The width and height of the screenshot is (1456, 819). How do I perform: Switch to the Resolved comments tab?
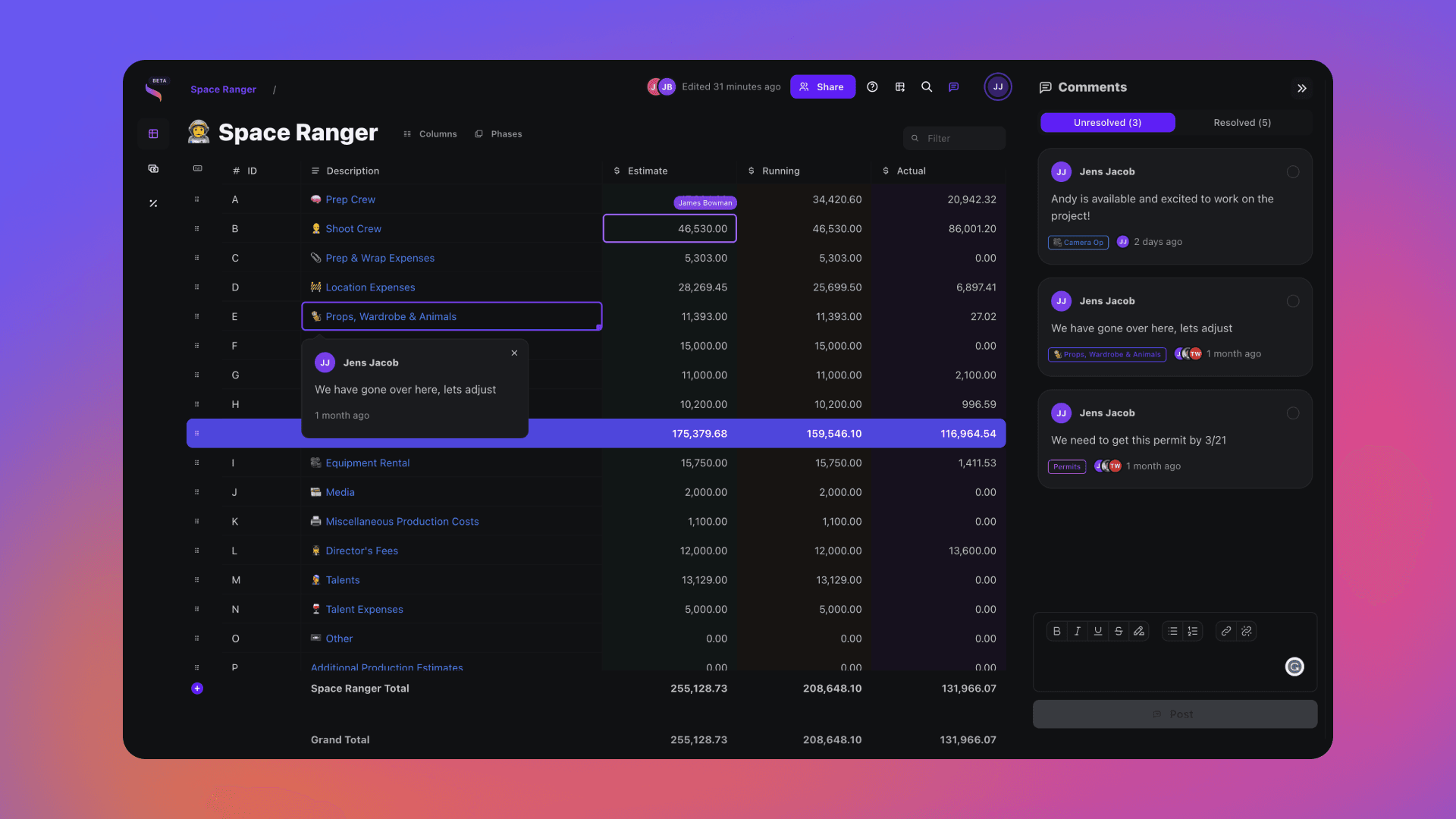point(1241,122)
